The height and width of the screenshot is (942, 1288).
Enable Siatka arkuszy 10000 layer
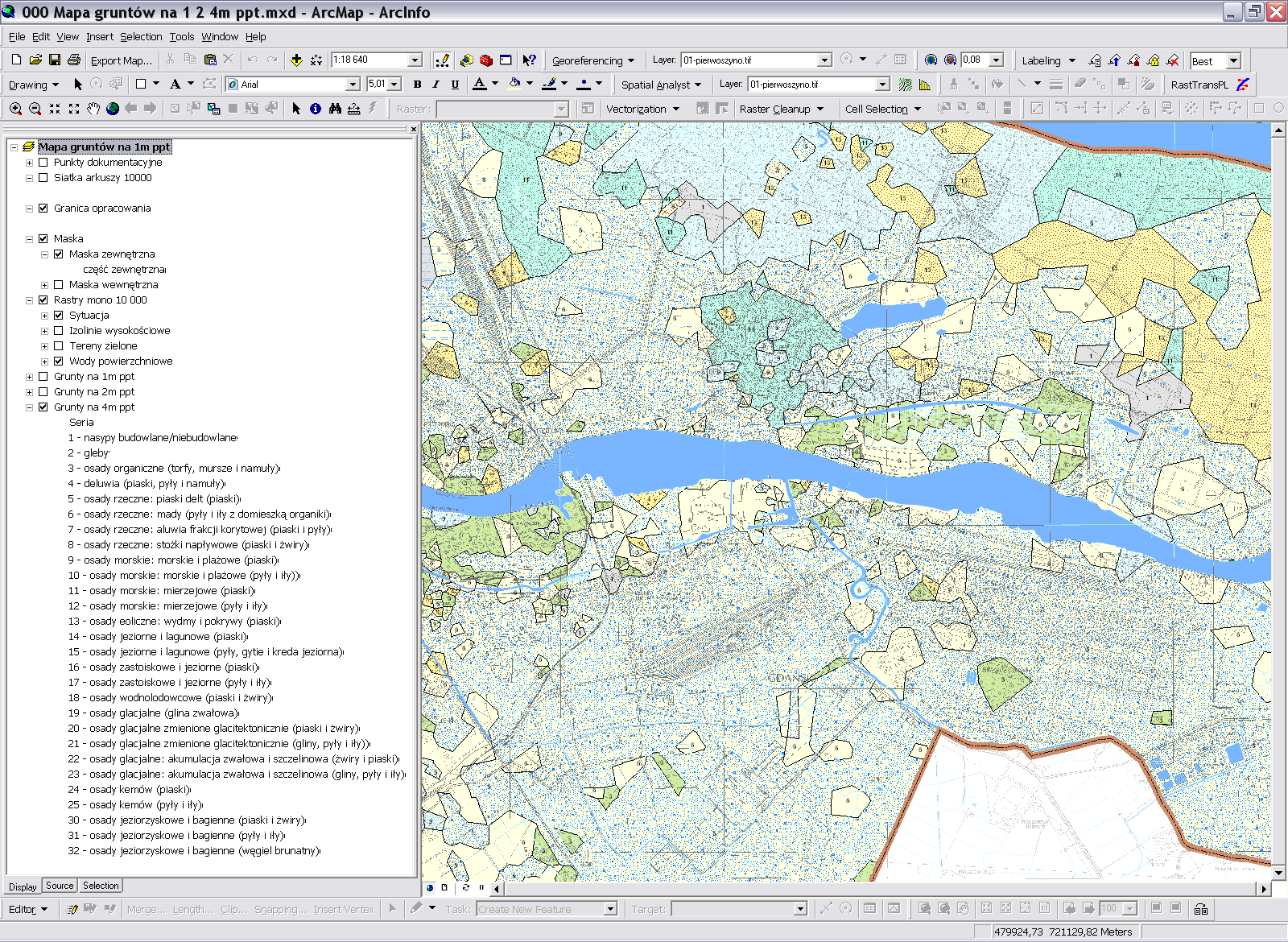43,178
